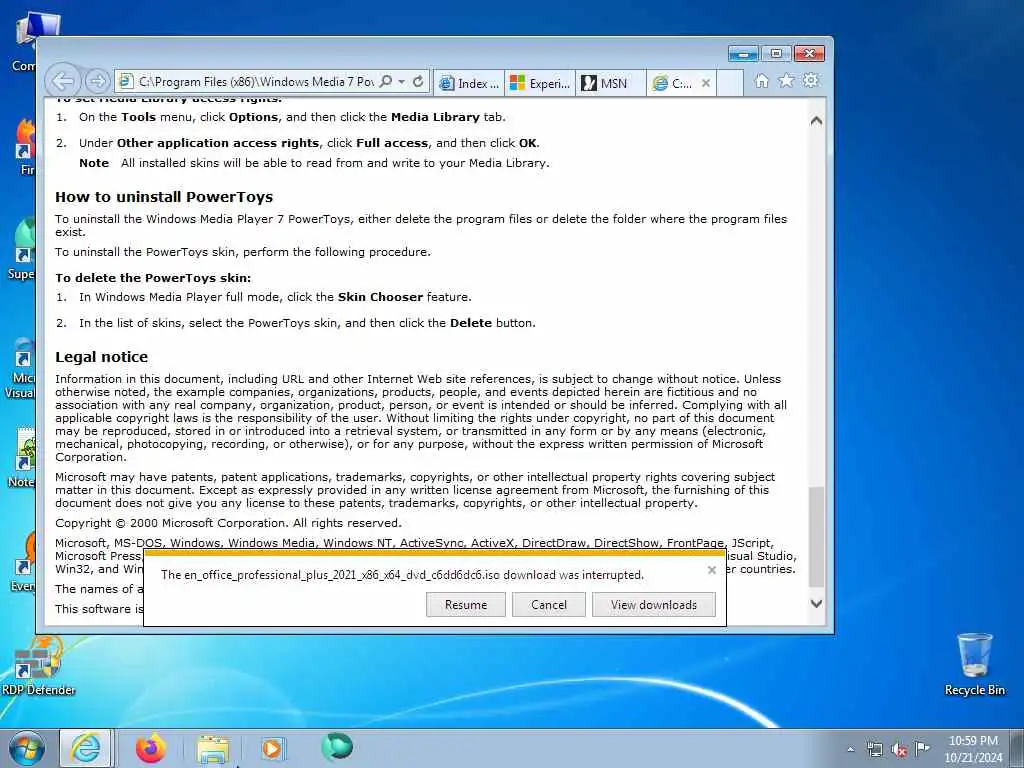Open Windows Explorer from the taskbar folder icon

pos(213,750)
